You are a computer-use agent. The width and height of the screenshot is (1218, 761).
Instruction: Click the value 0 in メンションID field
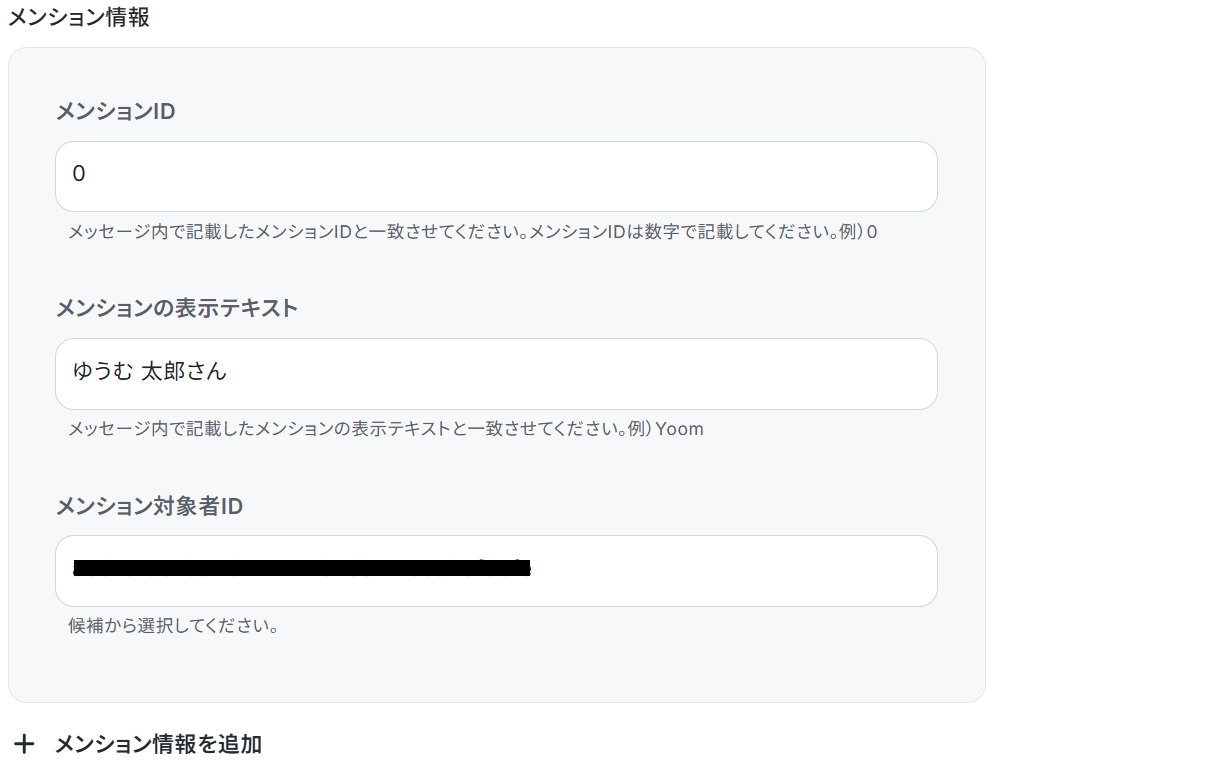tap(79, 174)
